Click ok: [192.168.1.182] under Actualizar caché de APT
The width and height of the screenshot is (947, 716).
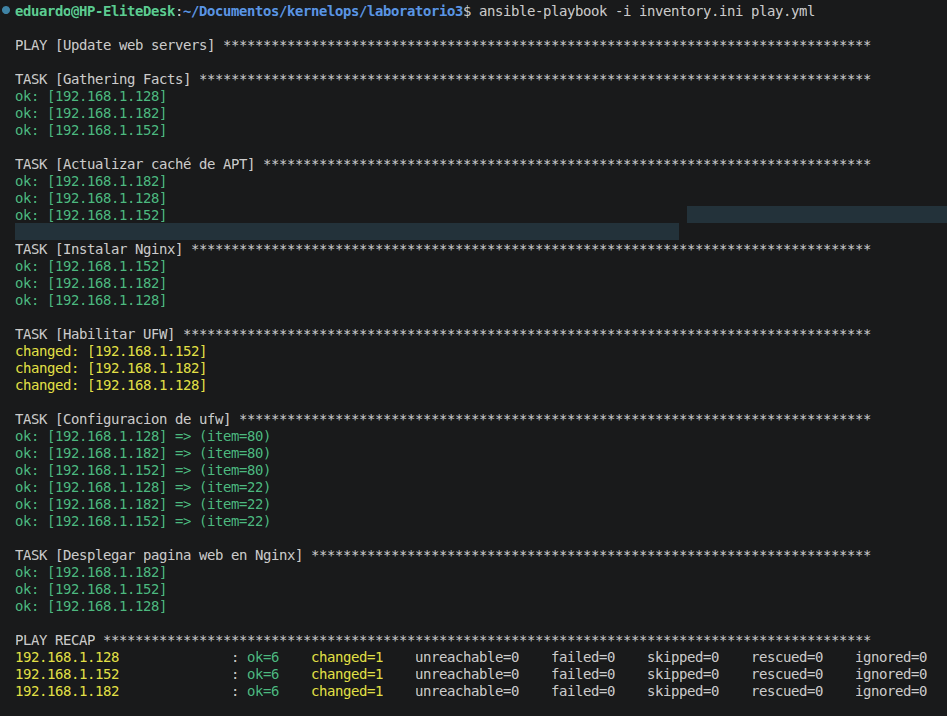tap(91, 182)
